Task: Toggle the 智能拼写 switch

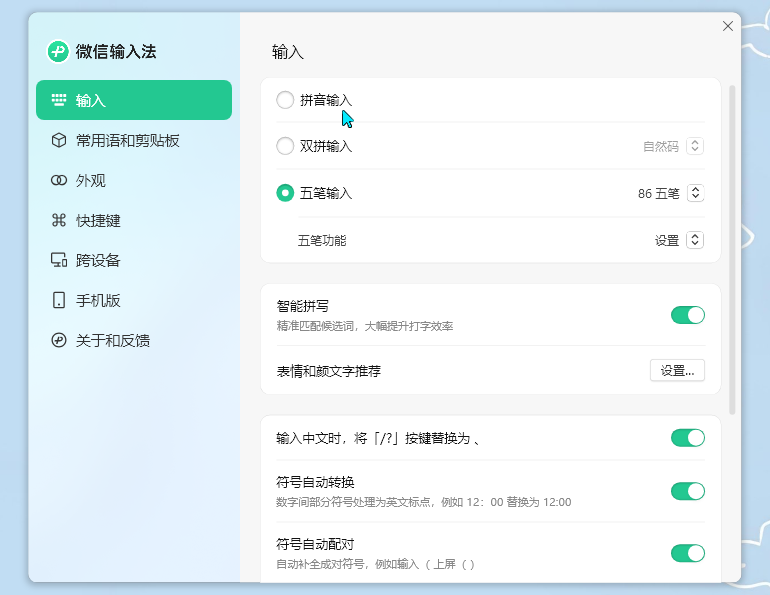Action: tap(688, 315)
